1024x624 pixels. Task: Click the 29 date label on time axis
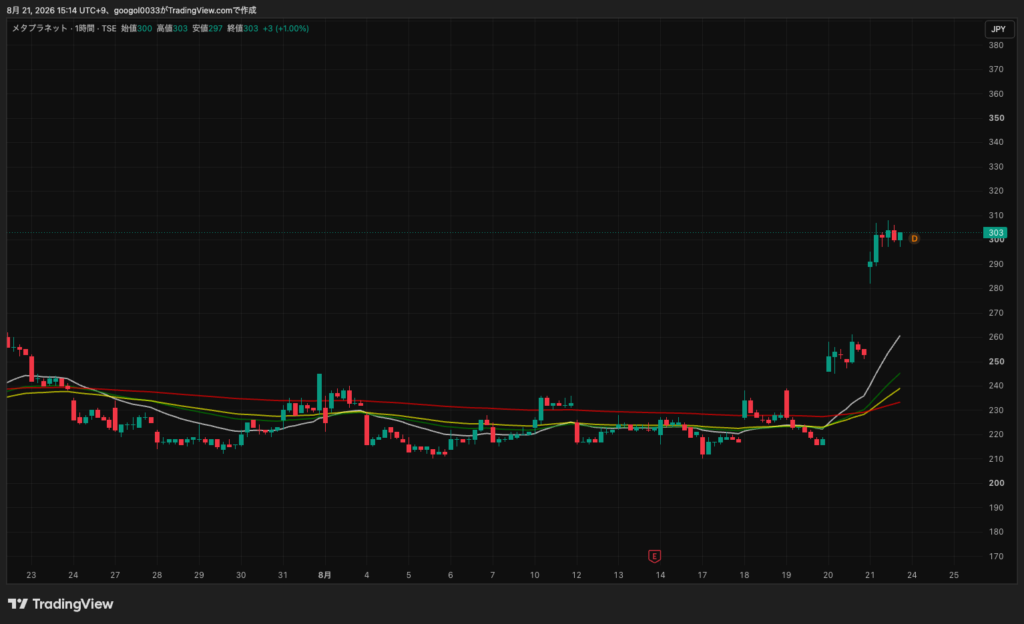[199, 575]
